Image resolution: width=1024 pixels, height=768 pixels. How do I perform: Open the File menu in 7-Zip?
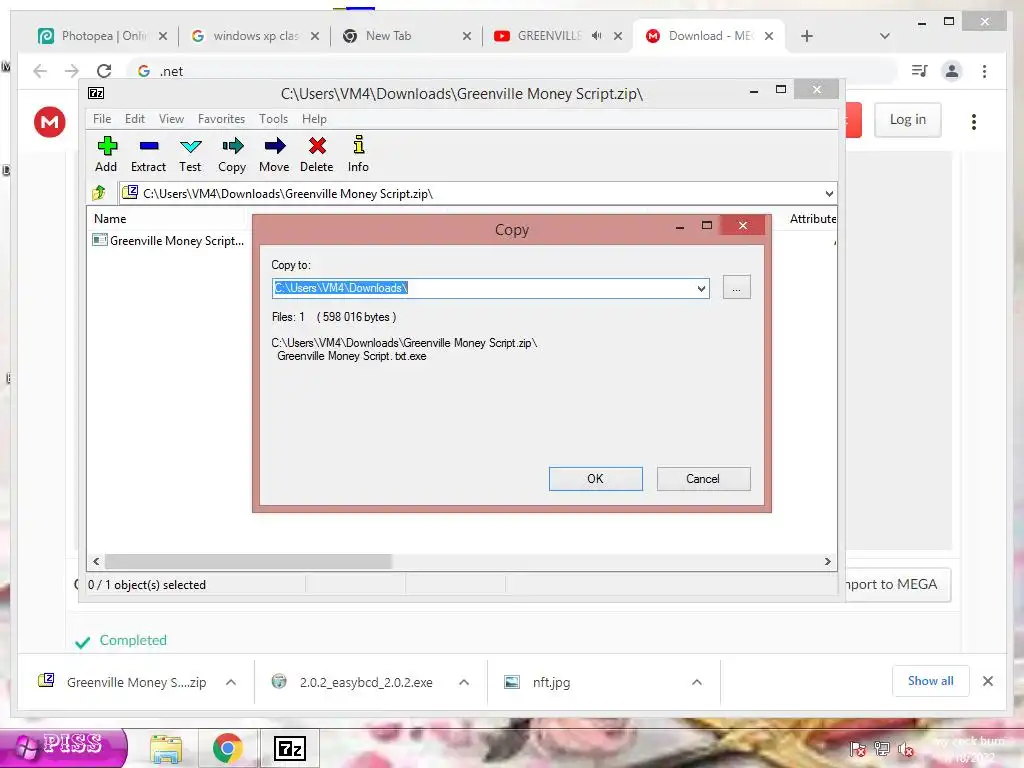pos(102,119)
